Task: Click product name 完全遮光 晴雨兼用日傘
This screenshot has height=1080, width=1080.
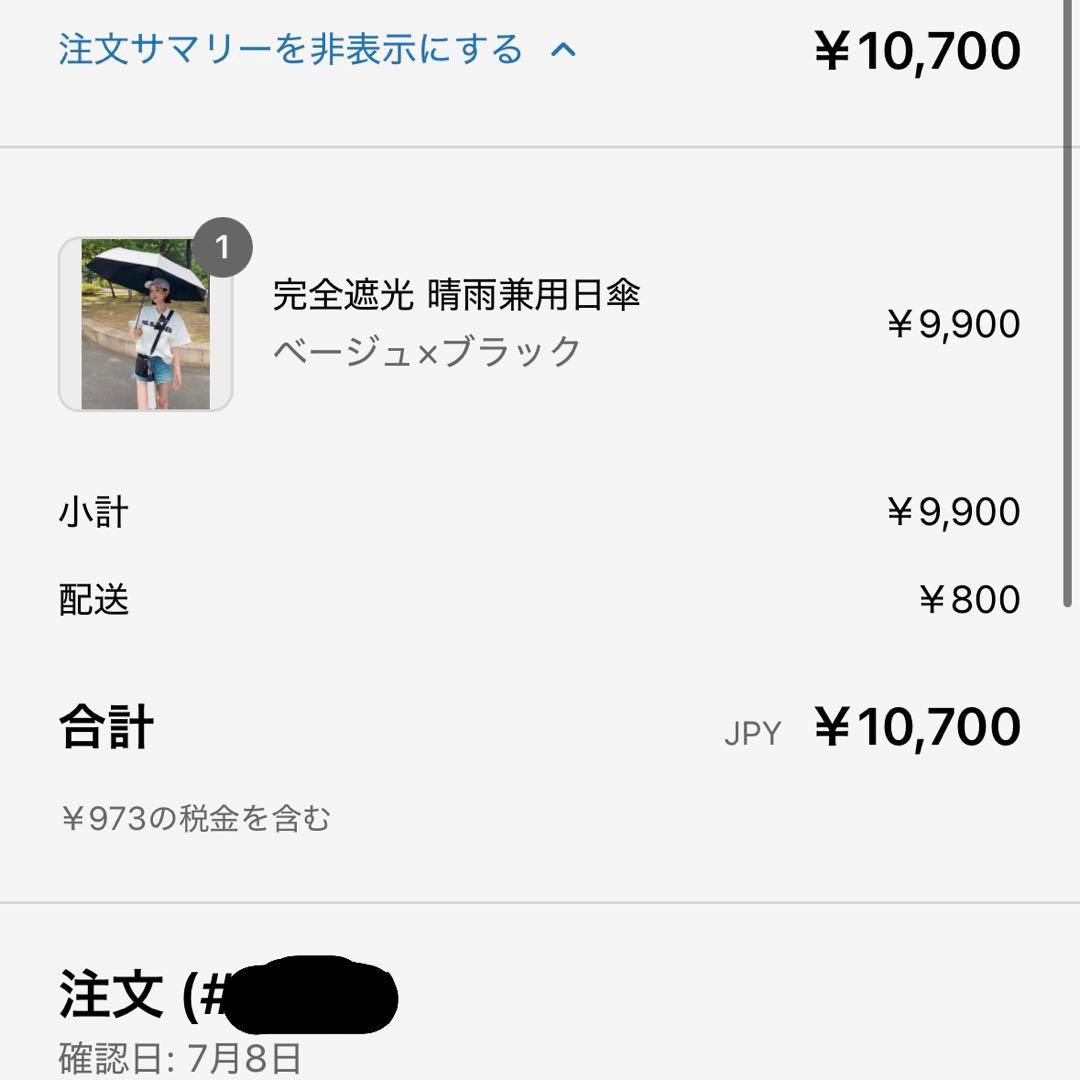Action: coord(456,295)
